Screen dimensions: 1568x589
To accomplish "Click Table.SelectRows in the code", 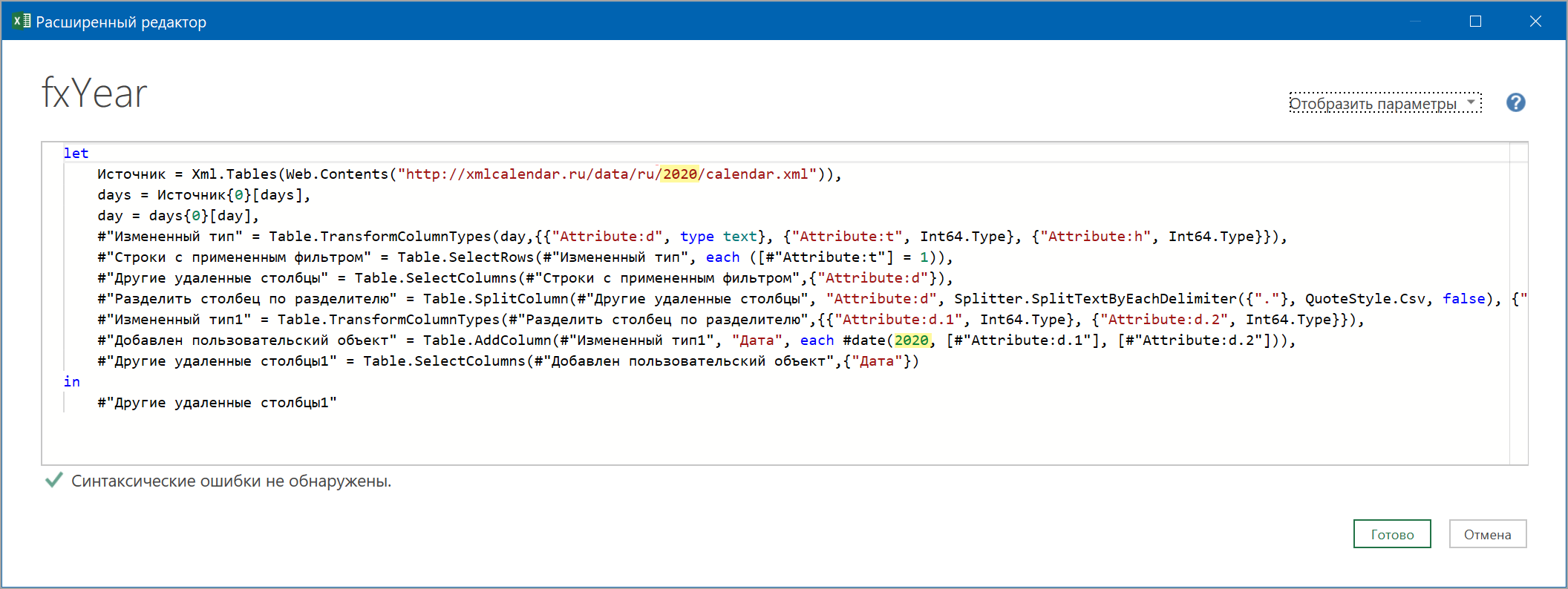I will click(x=465, y=257).
